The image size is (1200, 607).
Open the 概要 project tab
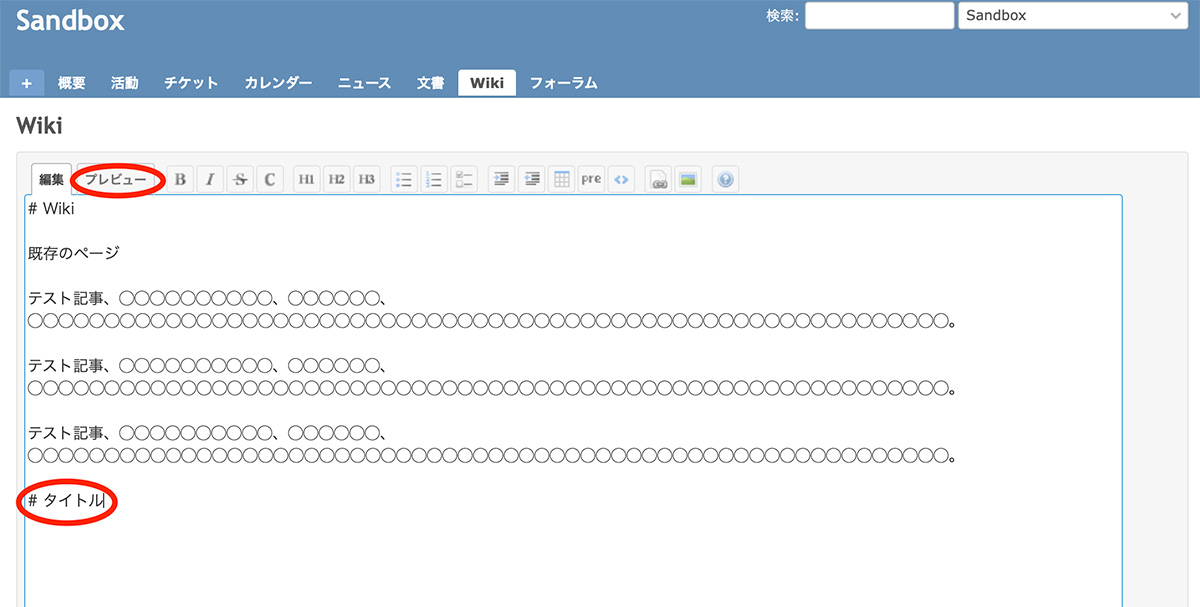coord(72,83)
